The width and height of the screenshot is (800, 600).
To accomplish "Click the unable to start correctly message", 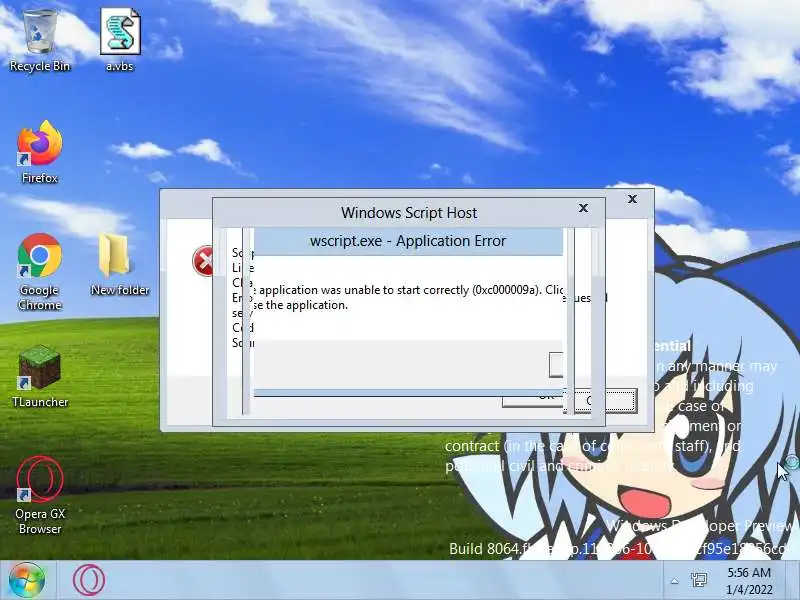I will (407, 297).
